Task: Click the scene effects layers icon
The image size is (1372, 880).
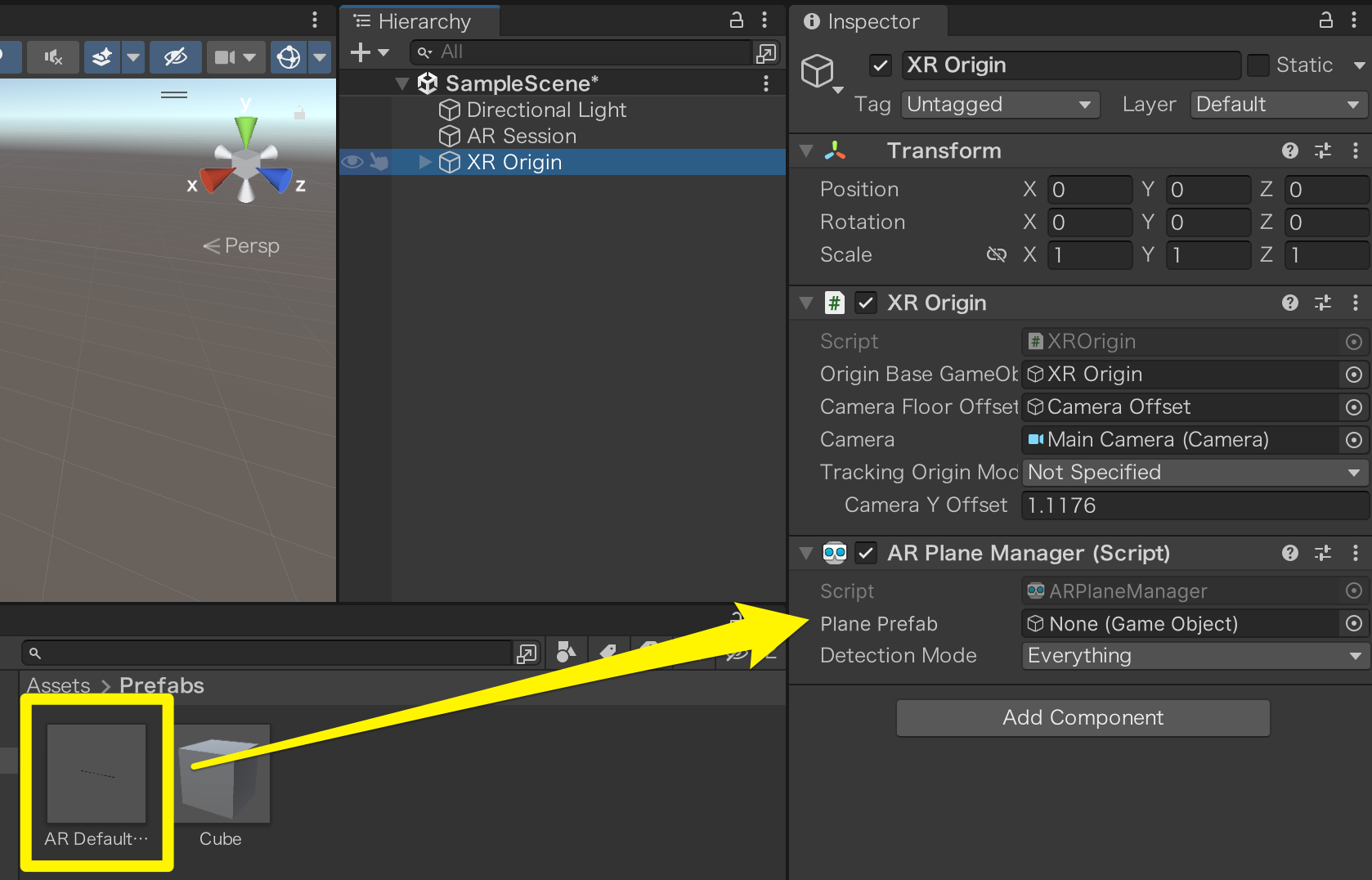Action: (x=101, y=57)
